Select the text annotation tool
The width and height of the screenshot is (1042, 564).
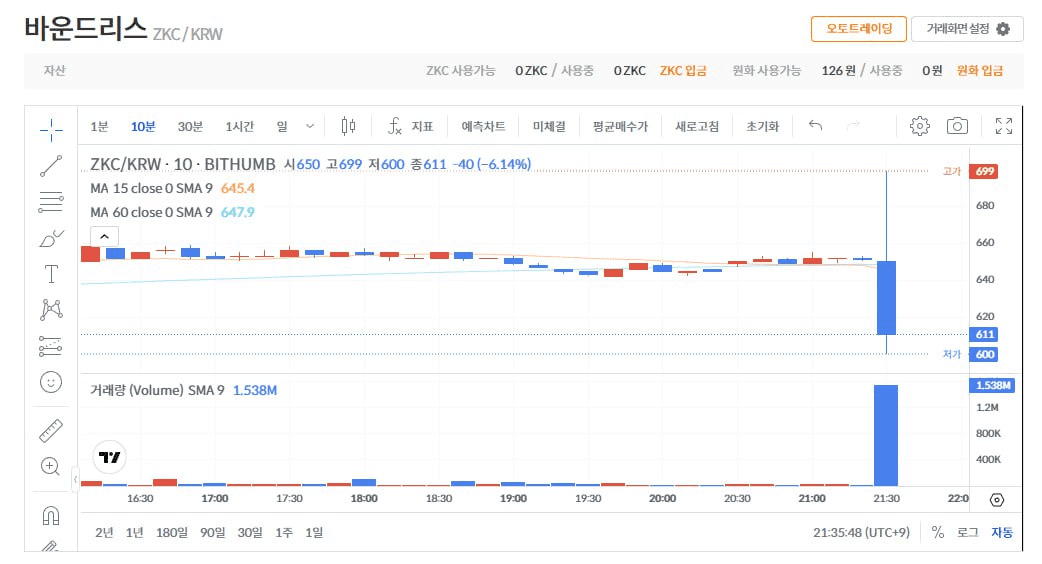(x=51, y=274)
